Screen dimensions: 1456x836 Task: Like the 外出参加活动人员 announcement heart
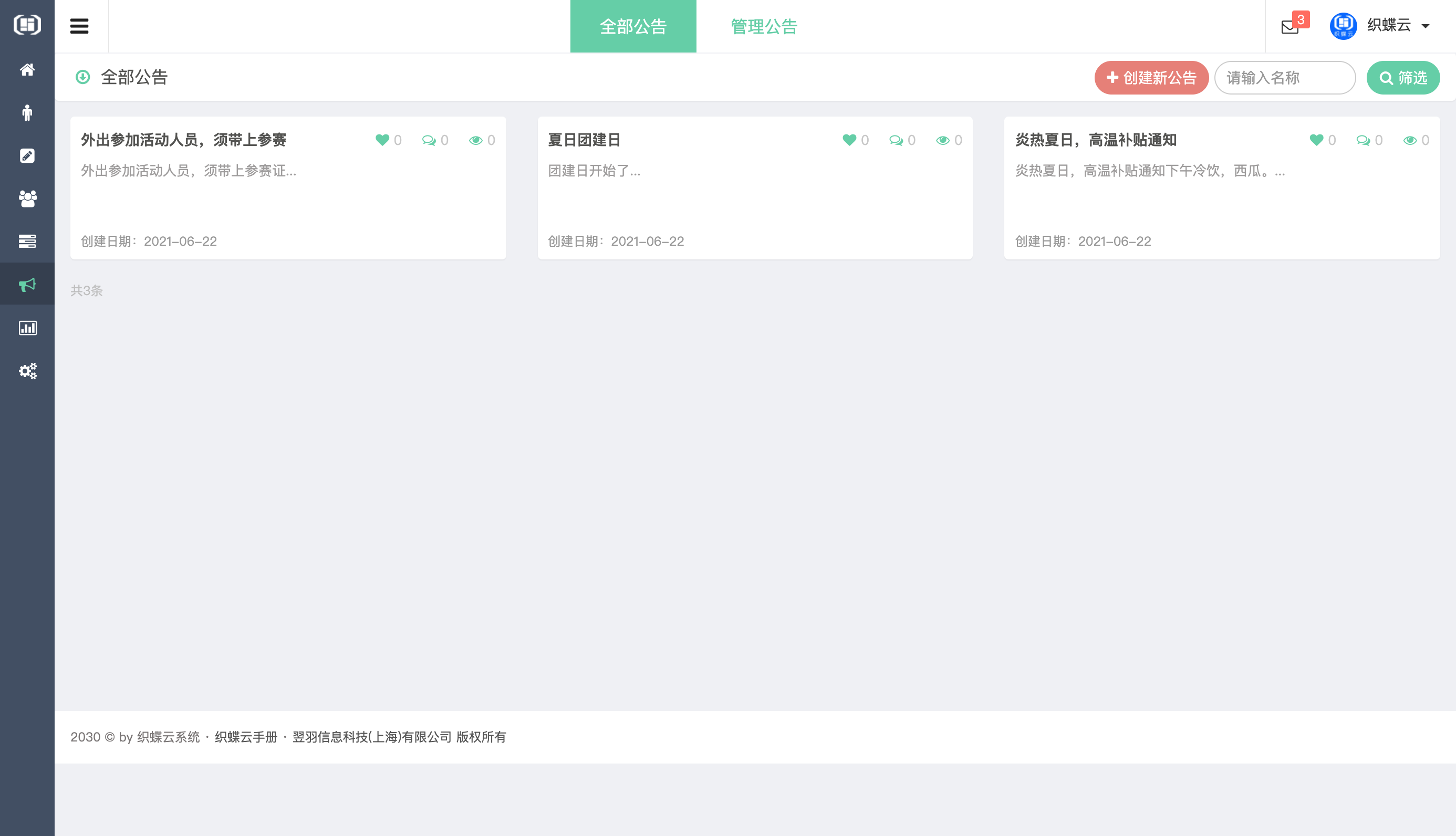point(382,140)
